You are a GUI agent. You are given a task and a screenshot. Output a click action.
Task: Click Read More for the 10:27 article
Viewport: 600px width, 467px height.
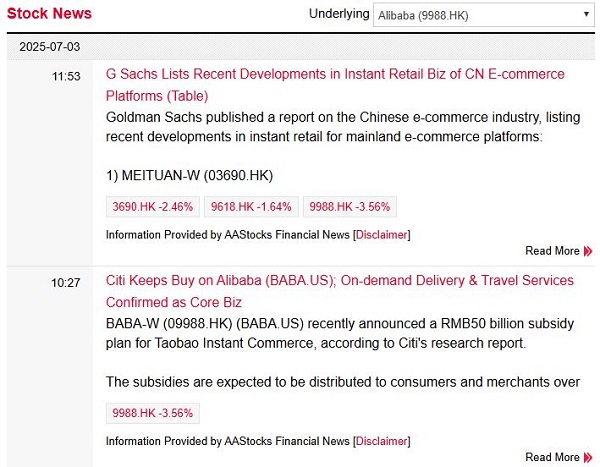pos(553,457)
